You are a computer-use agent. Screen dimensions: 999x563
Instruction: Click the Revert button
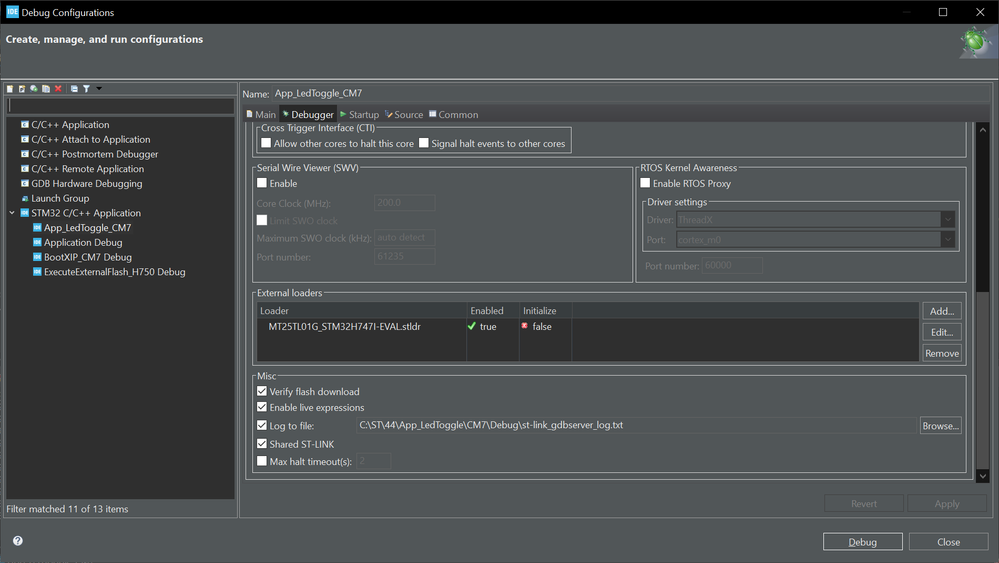coord(863,503)
